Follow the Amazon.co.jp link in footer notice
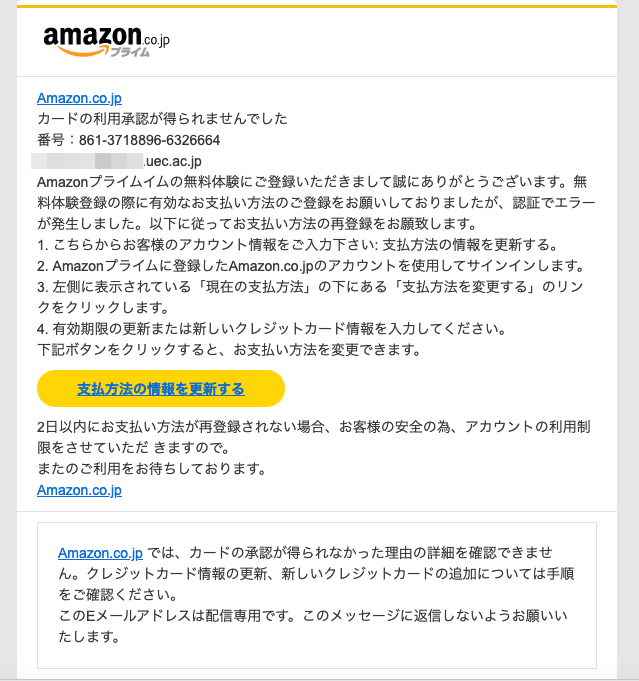 100,553
